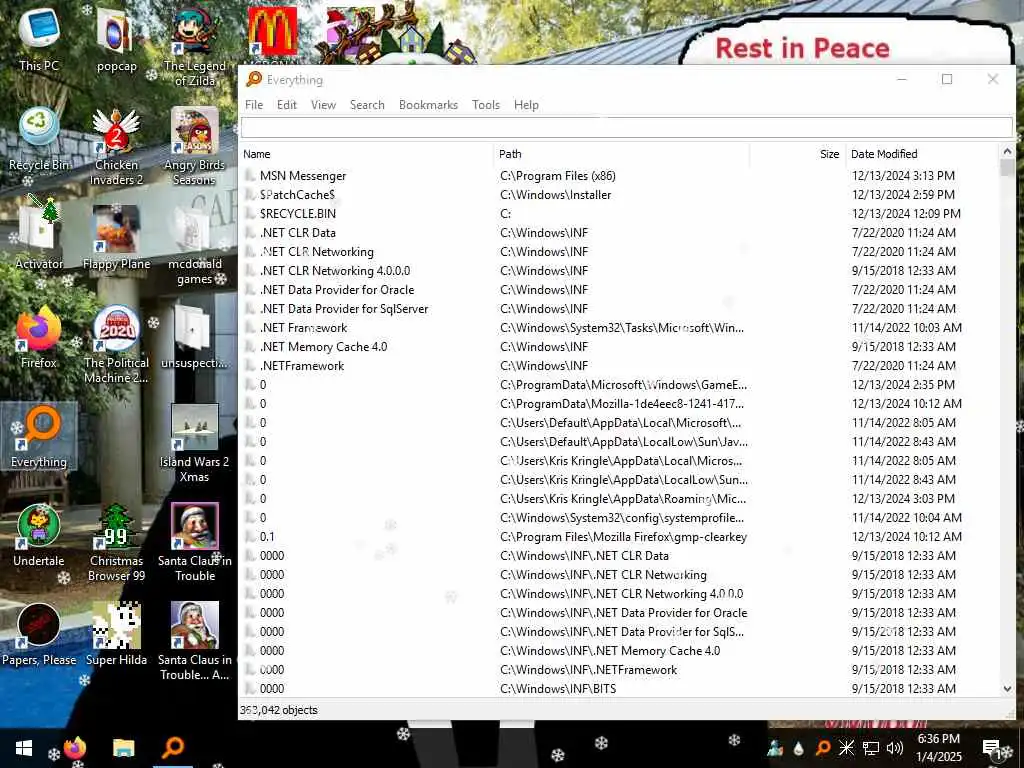Open the Bookmarks menu
This screenshot has width=1024, height=768.
pos(428,104)
